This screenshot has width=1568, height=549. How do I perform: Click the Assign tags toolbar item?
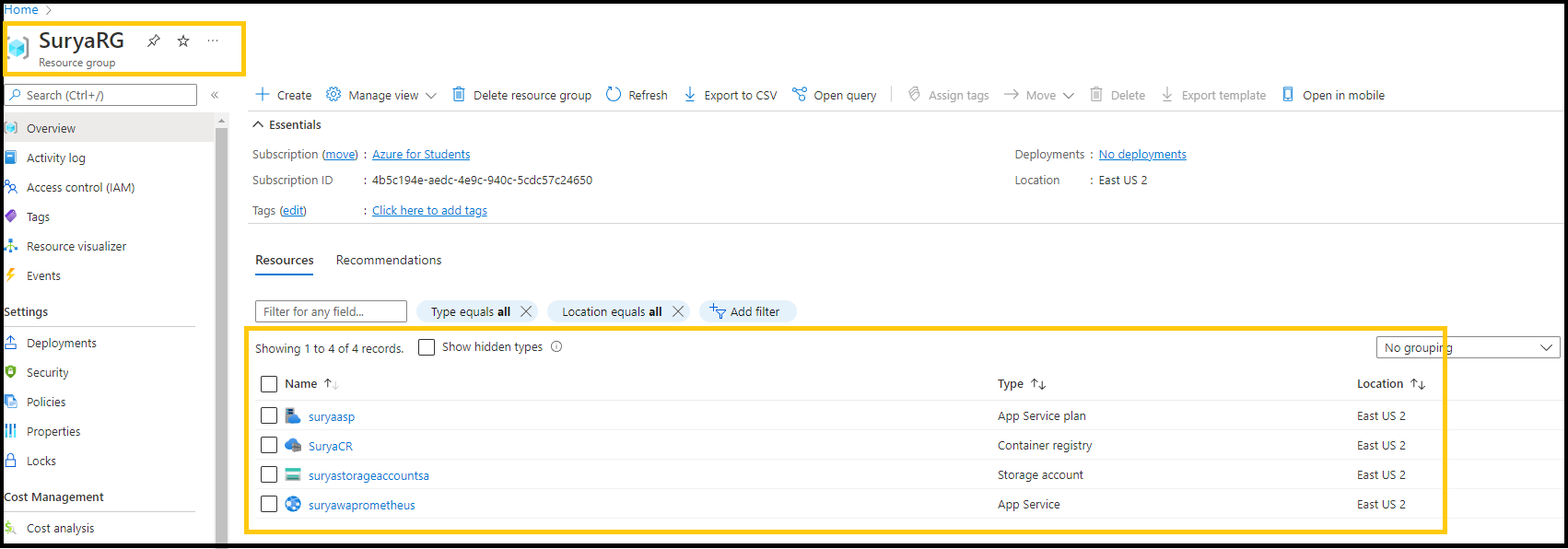tap(948, 95)
